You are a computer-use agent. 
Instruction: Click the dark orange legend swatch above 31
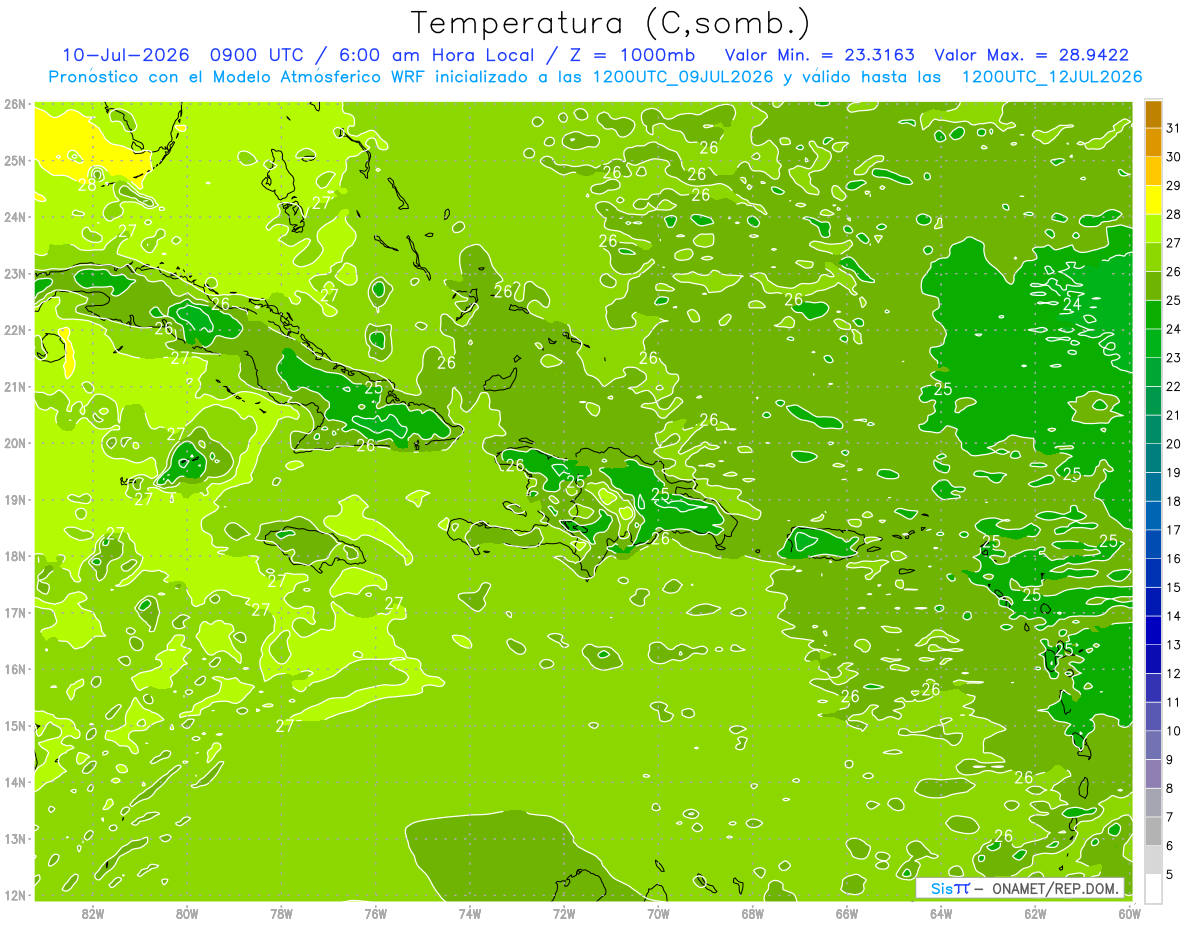(1153, 114)
